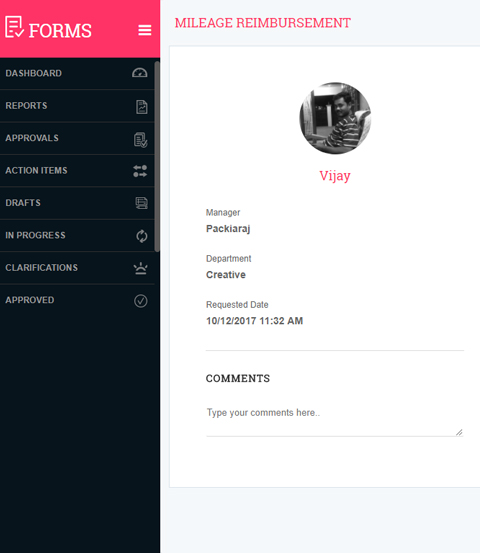Click the Requested Date label
480x553 pixels.
click(x=237, y=305)
